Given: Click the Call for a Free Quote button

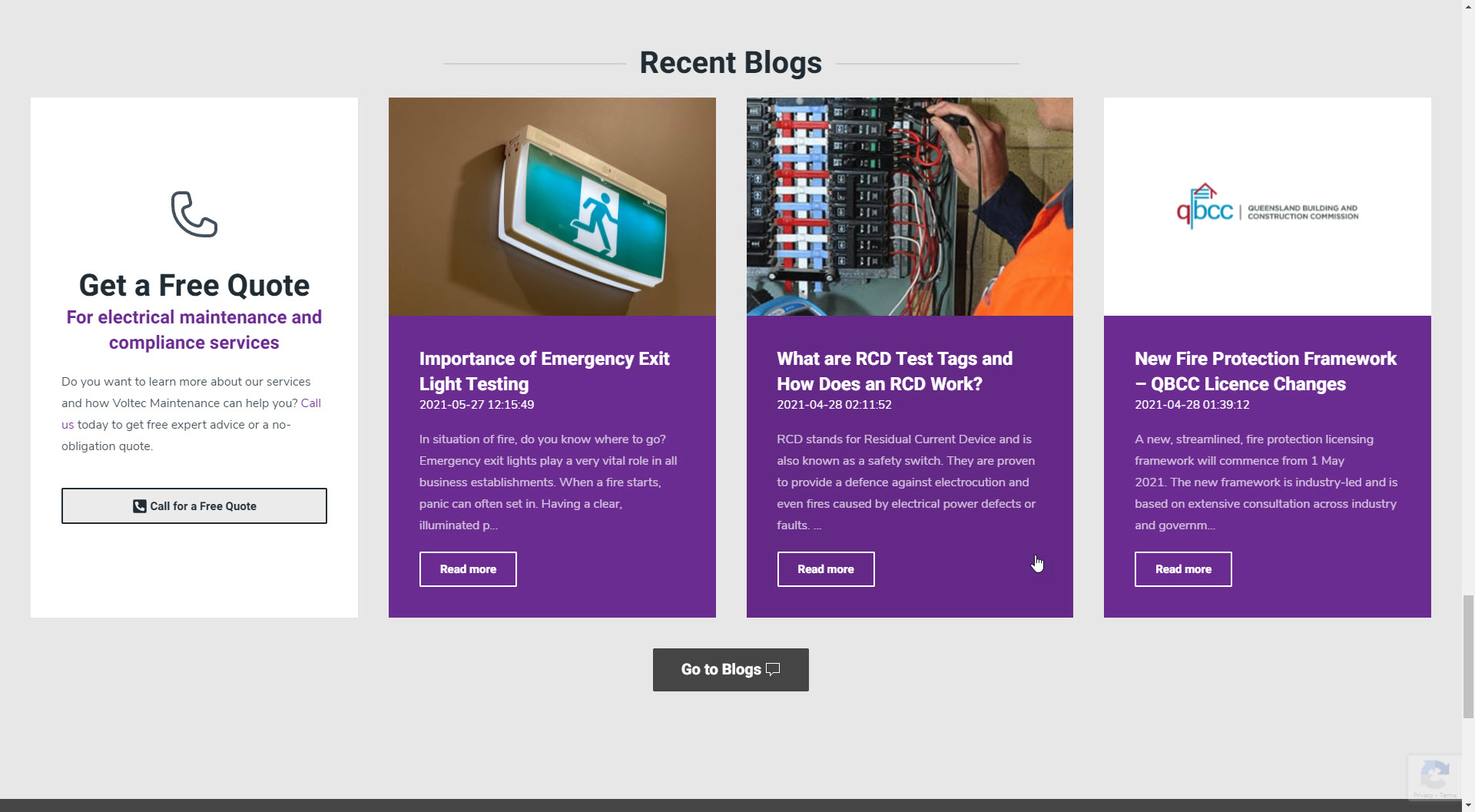Looking at the screenshot, I should coord(194,506).
